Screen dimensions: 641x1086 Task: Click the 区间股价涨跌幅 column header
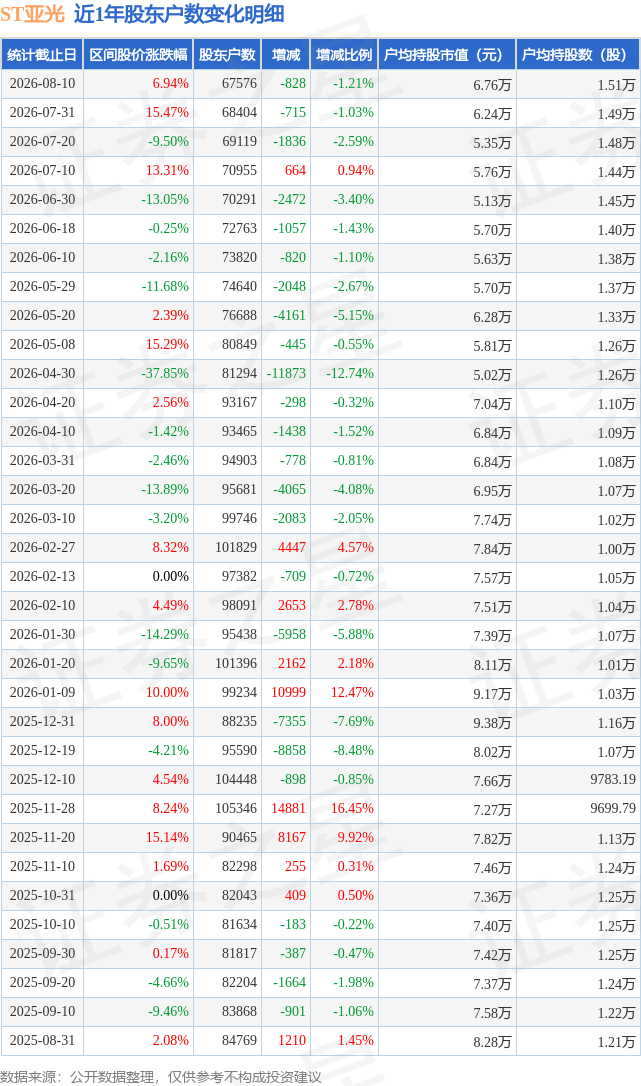139,55
